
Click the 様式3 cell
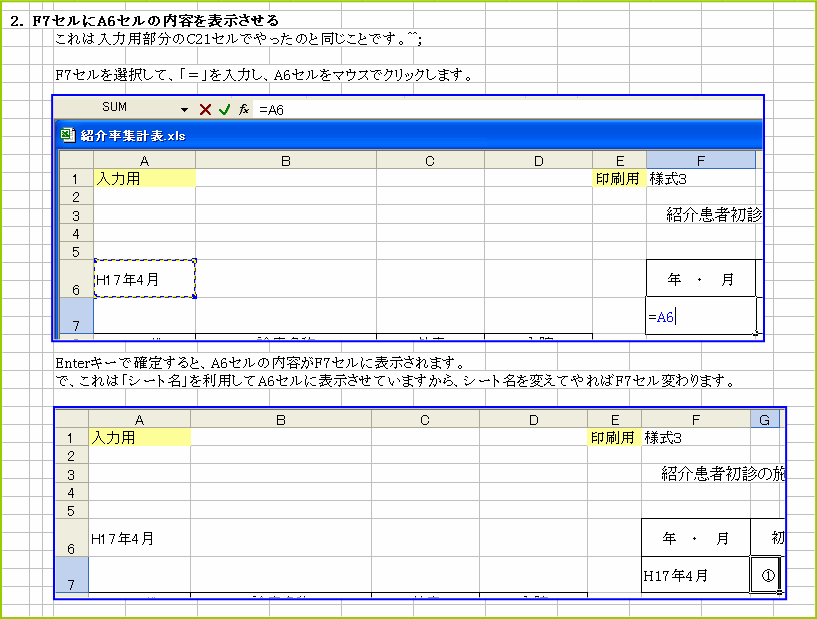tap(700, 177)
